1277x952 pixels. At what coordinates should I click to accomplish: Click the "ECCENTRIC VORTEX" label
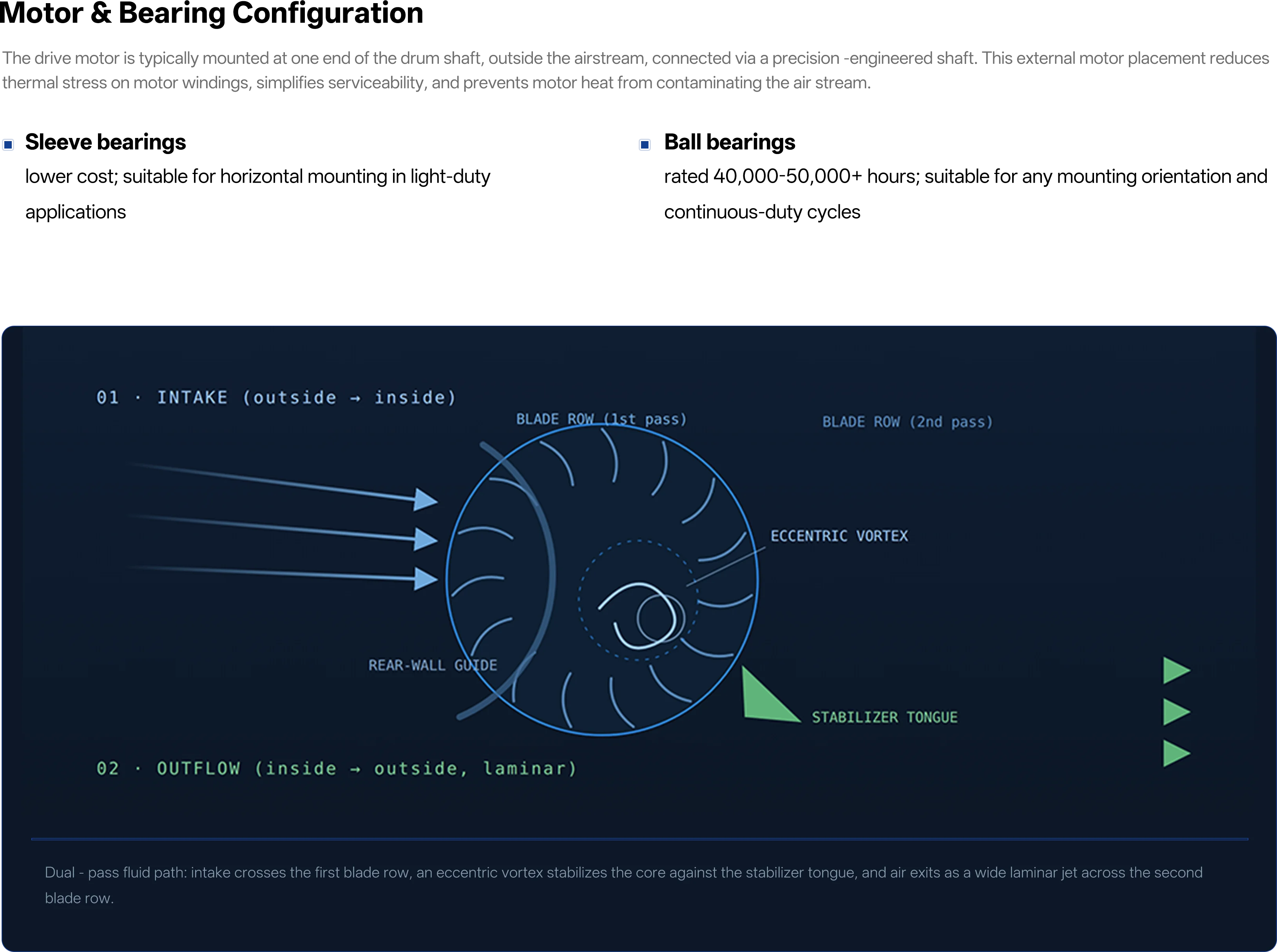(x=839, y=536)
